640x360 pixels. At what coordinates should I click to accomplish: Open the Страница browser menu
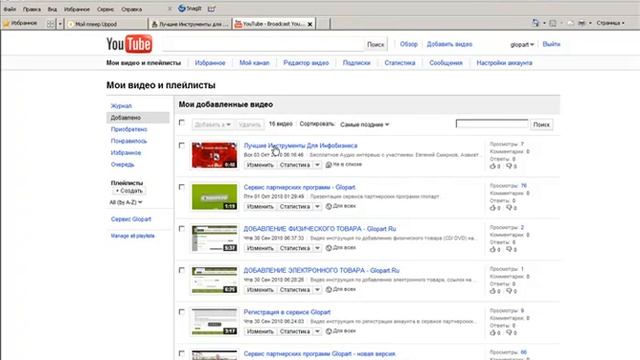click(x=610, y=23)
